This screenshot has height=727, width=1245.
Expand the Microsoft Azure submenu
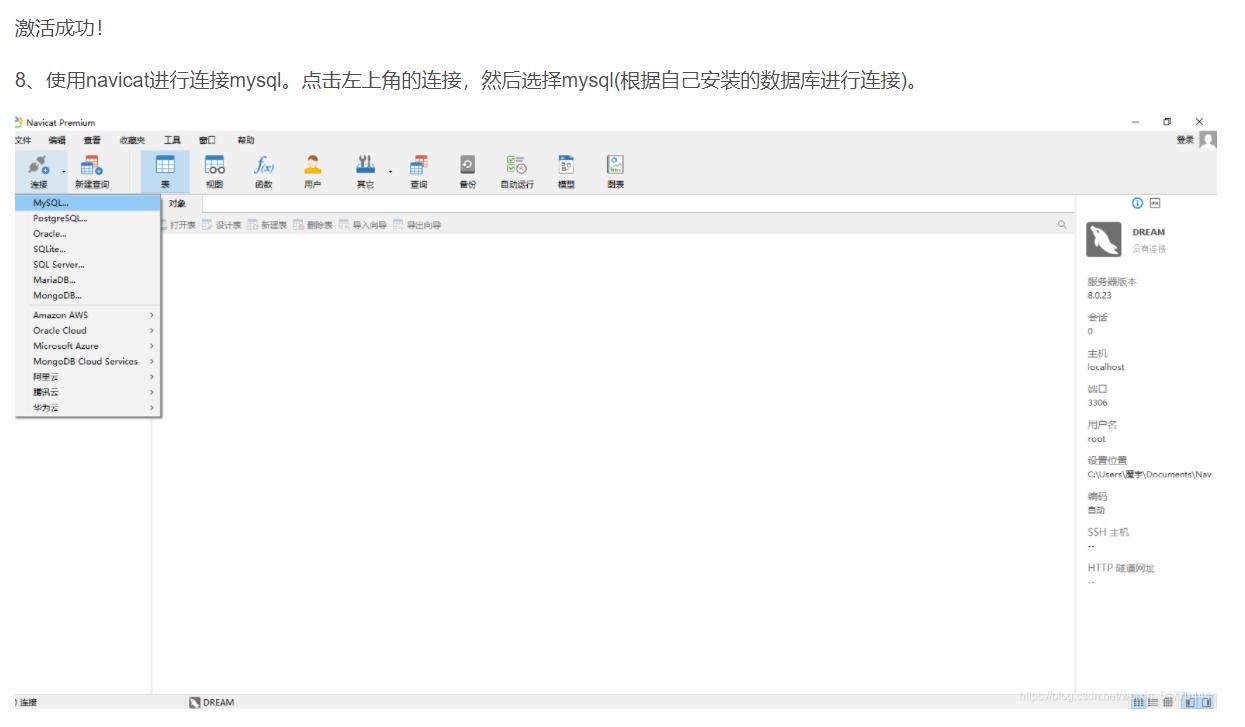(88, 346)
